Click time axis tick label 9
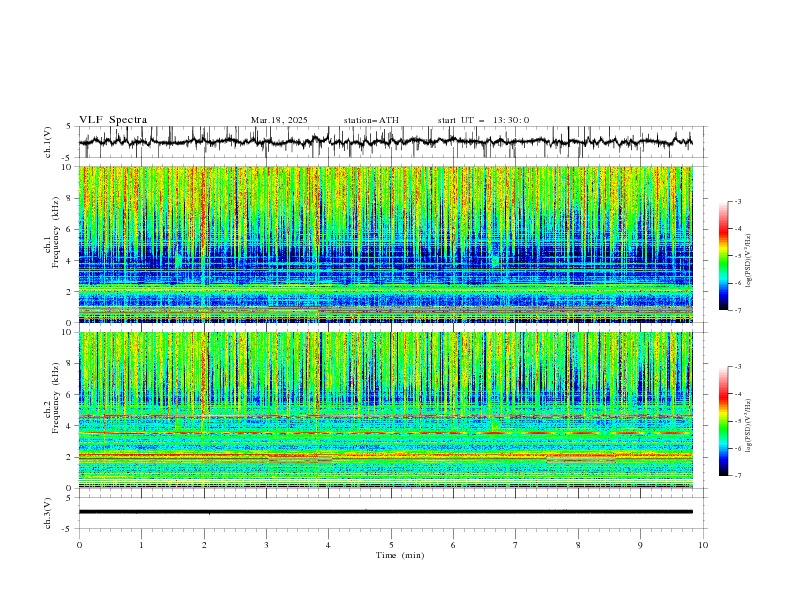This screenshot has width=792, height=612. [x=640, y=545]
